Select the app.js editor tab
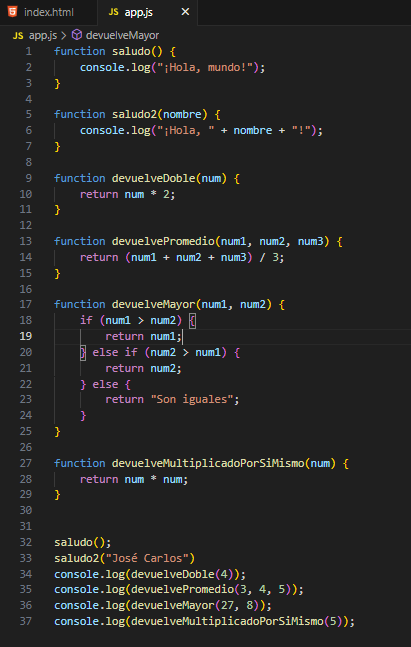Screen dimensions: 411x647 point(147,12)
